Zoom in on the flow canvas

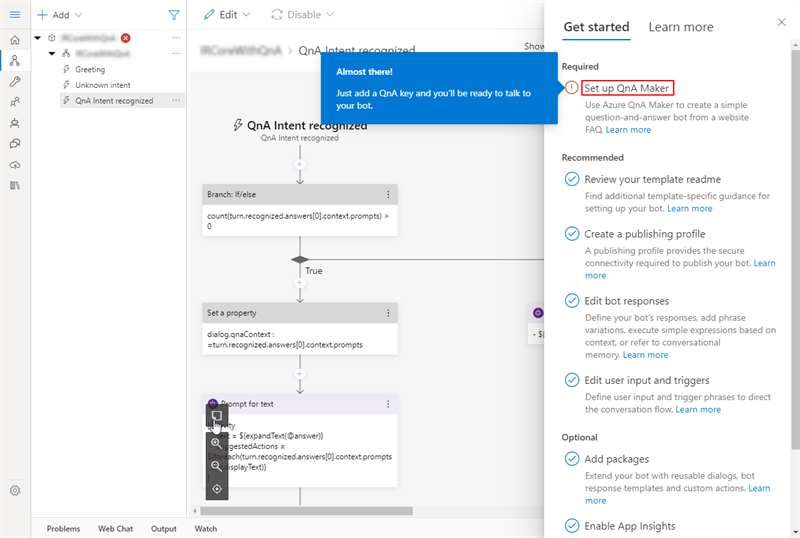217,443
